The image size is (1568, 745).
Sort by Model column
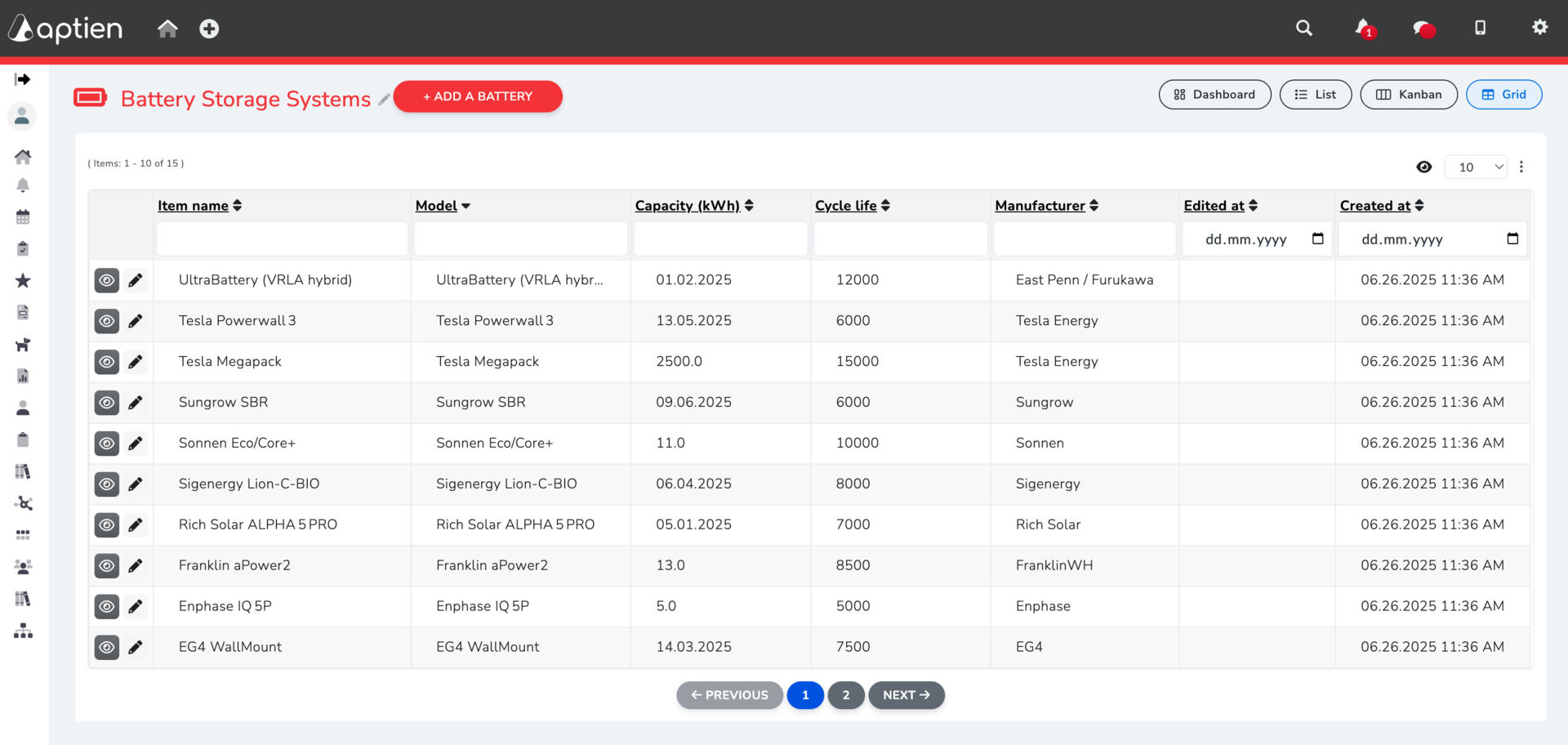pos(443,206)
